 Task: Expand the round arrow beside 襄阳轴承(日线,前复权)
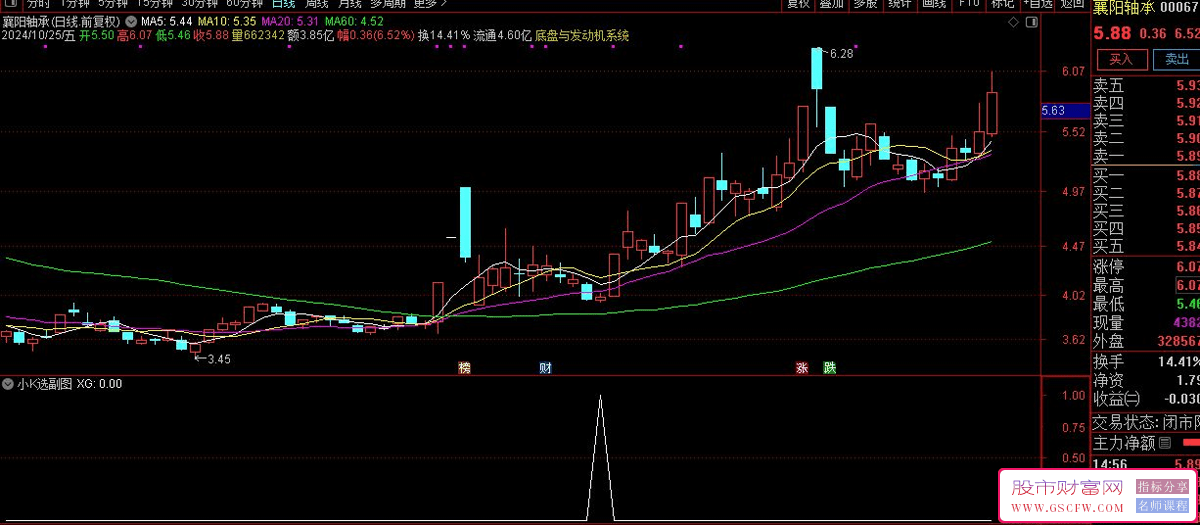click(x=131, y=21)
